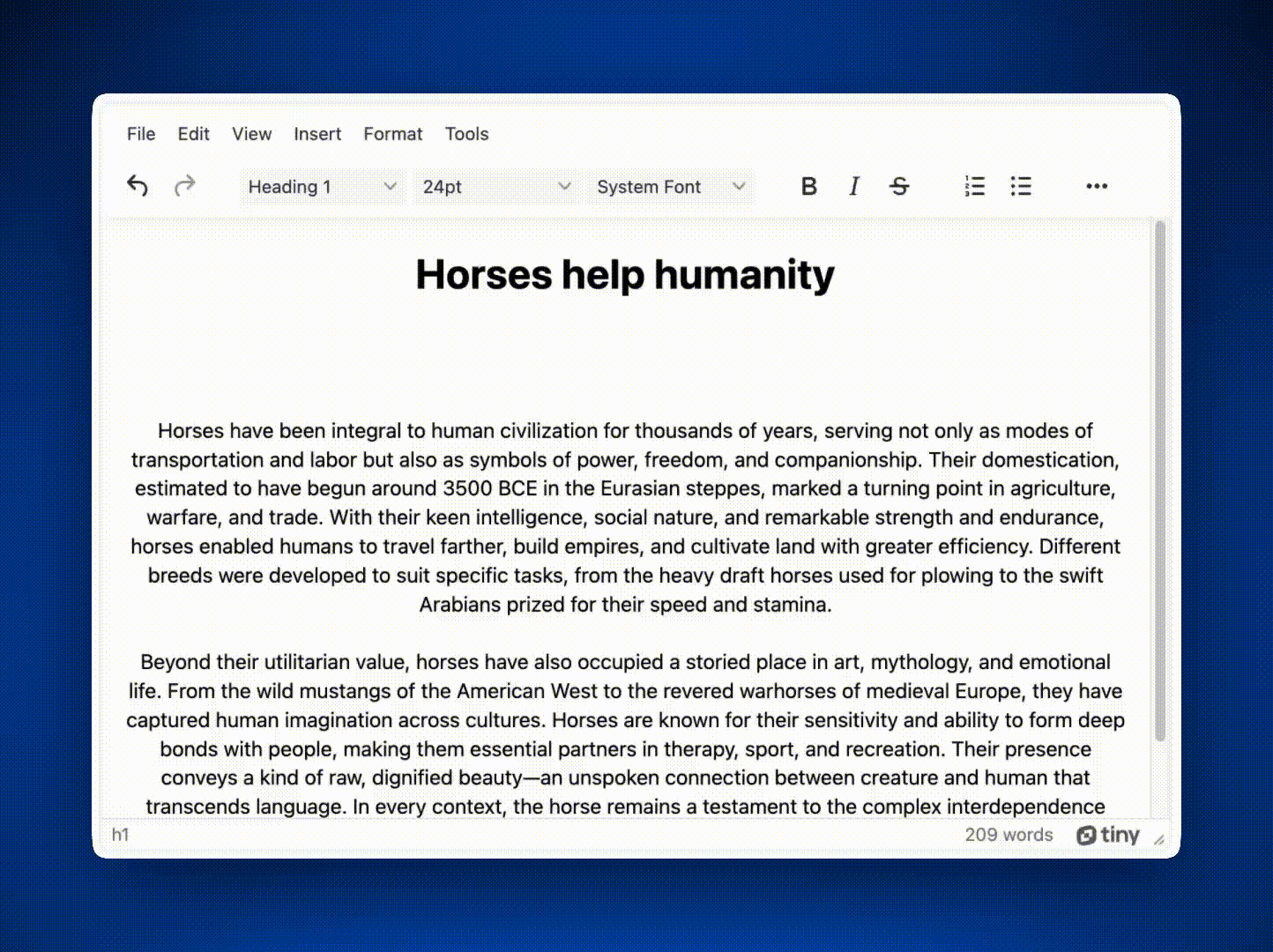The width and height of the screenshot is (1273, 952).
Task: Click in the paragraph starting 'Horses have been integral'
Action: pyautogui.click(x=625, y=517)
